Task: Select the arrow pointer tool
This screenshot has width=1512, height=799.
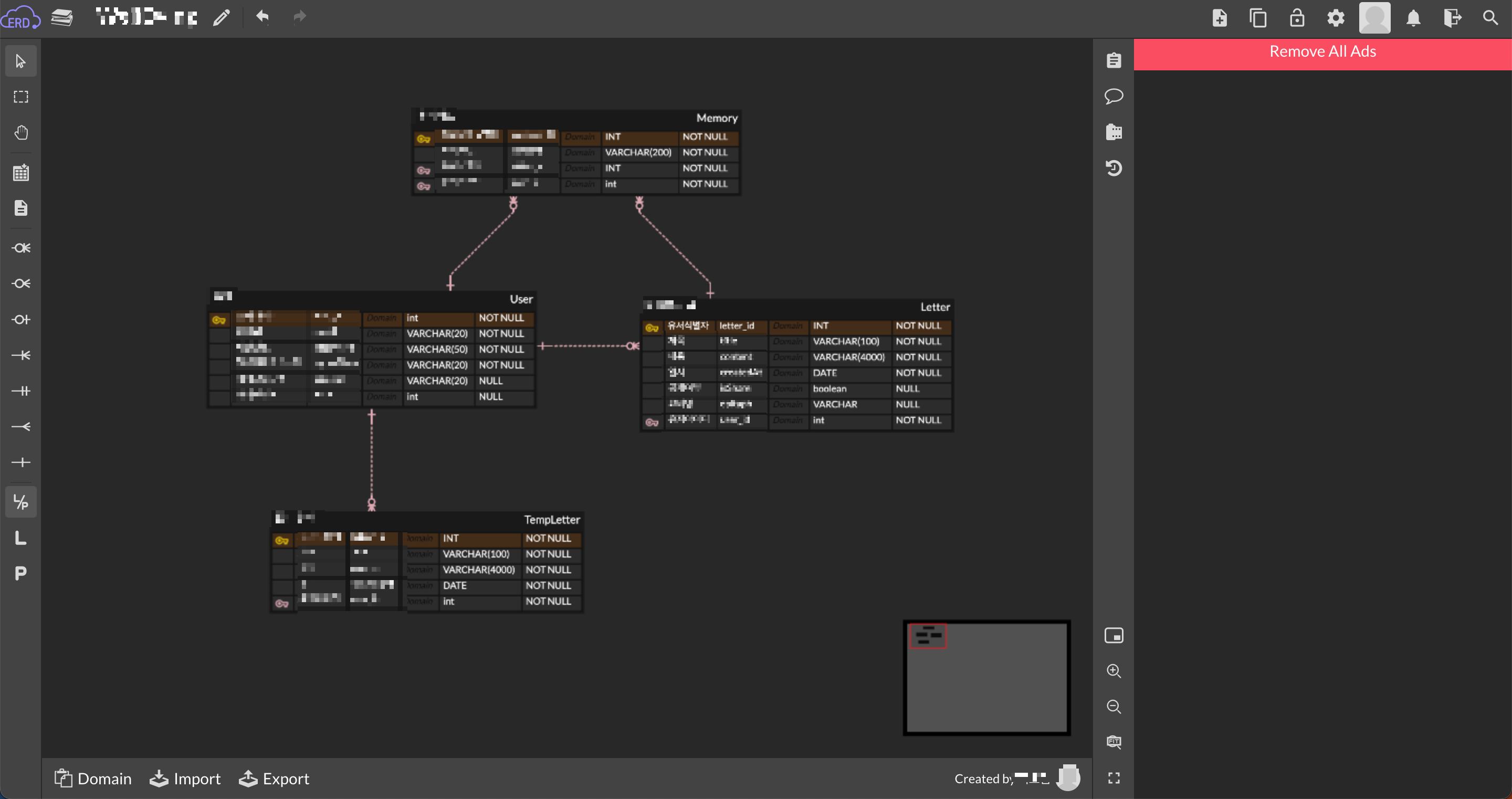Action: pyautogui.click(x=20, y=61)
